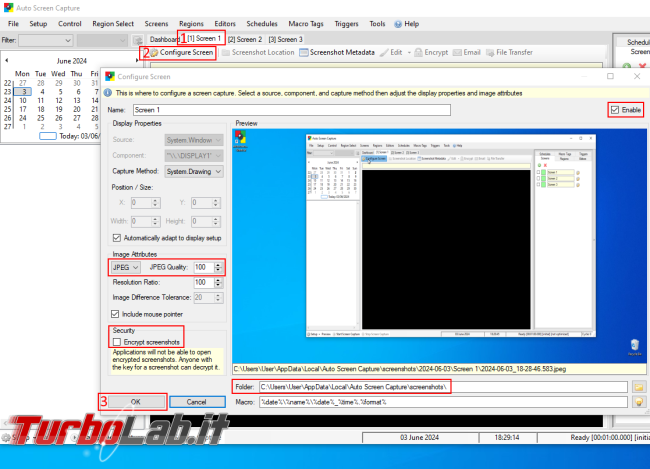Click the 03 June 2024 status bar date
This screenshot has height=469, width=650.
419,437
